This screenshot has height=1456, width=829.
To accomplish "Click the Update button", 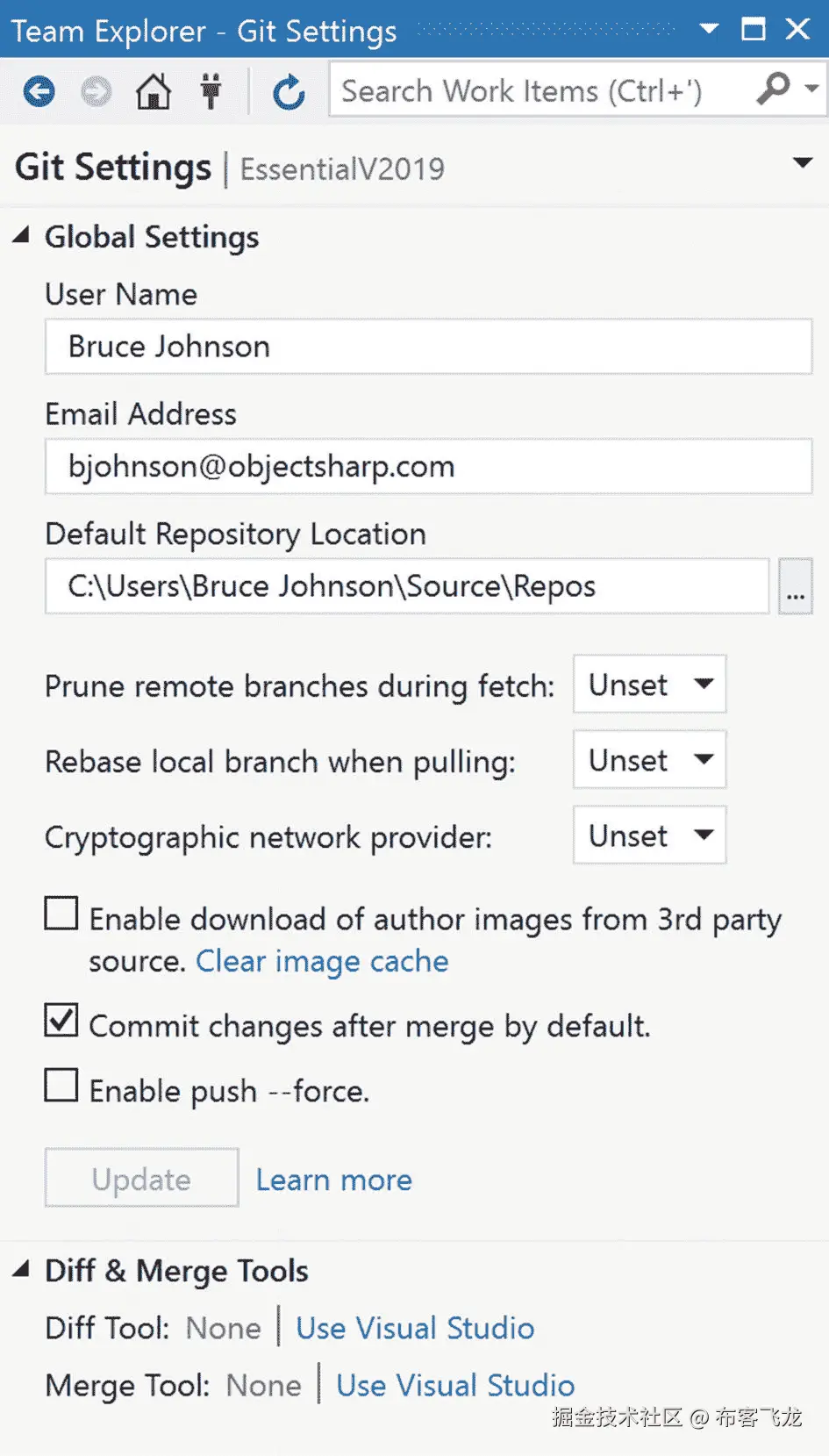I will pyautogui.click(x=141, y=1179).
